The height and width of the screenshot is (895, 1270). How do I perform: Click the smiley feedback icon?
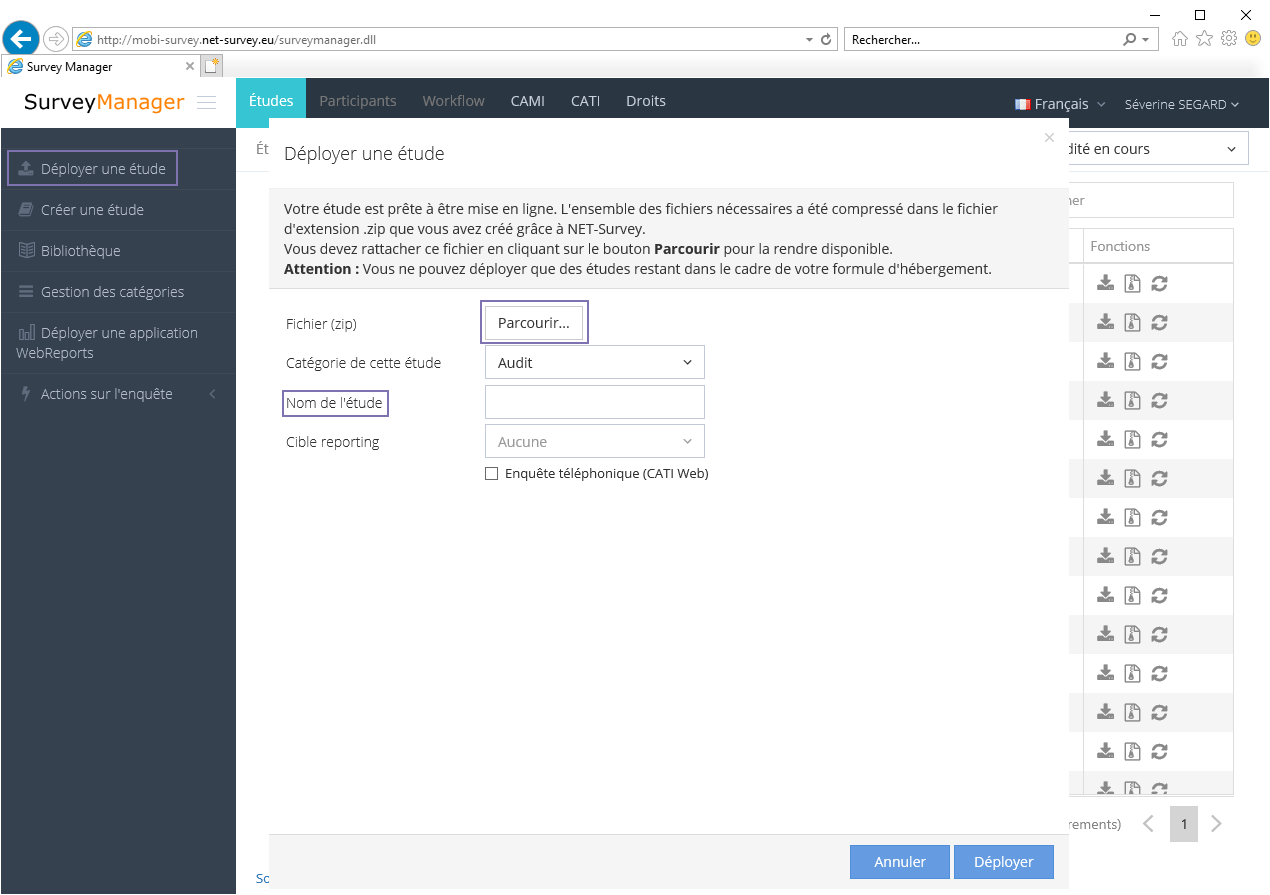click(1253, 39)
